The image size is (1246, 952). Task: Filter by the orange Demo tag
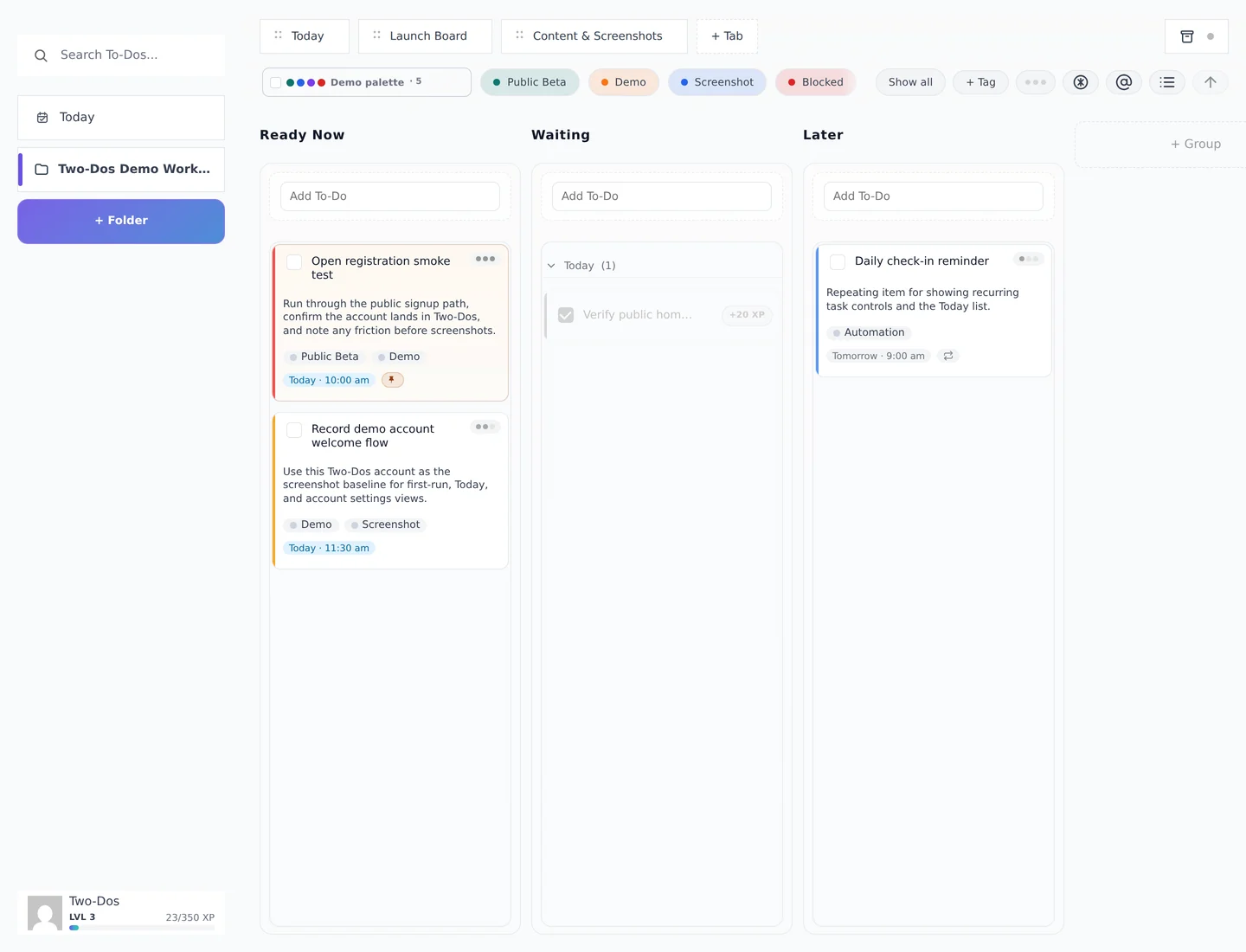(x=624, y=82)
